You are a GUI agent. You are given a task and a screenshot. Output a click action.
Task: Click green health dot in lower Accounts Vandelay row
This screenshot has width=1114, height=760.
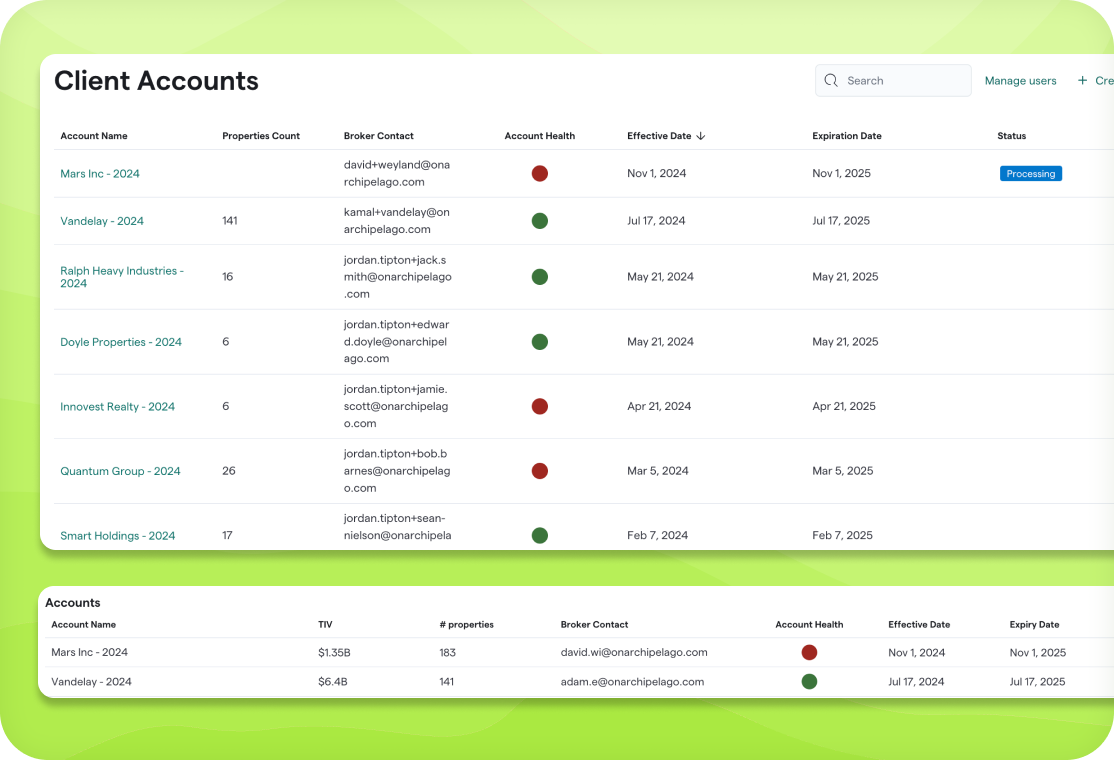(x=809, y=682)
